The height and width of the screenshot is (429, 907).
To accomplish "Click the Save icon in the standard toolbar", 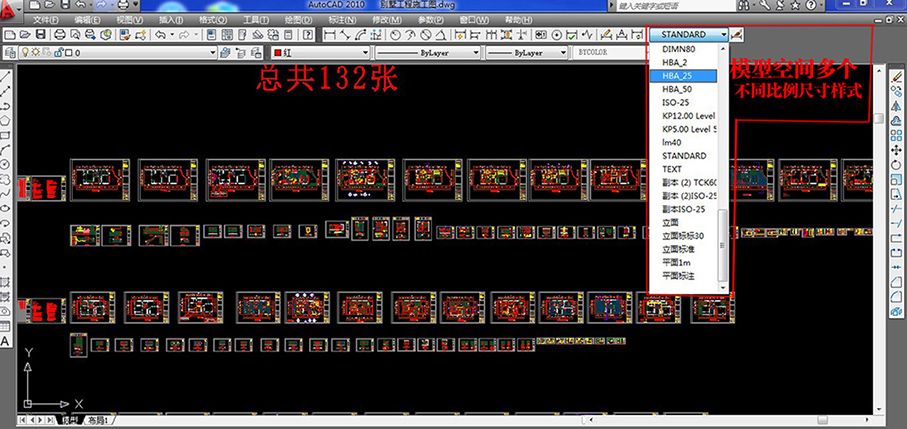I will pyautogui.click(x=40, y=35).
